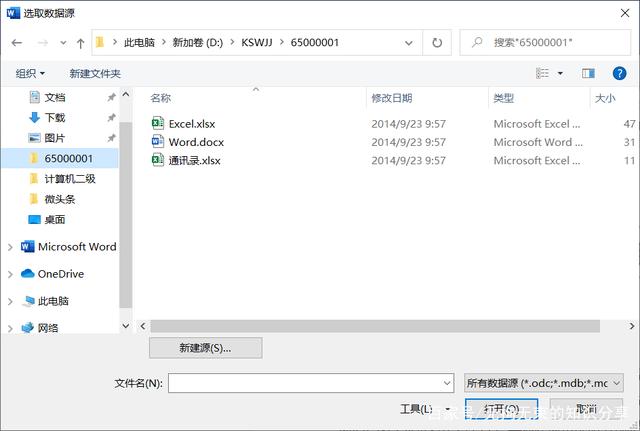Go back using the back arrow
640x431 pixels.
coord(17,42)
